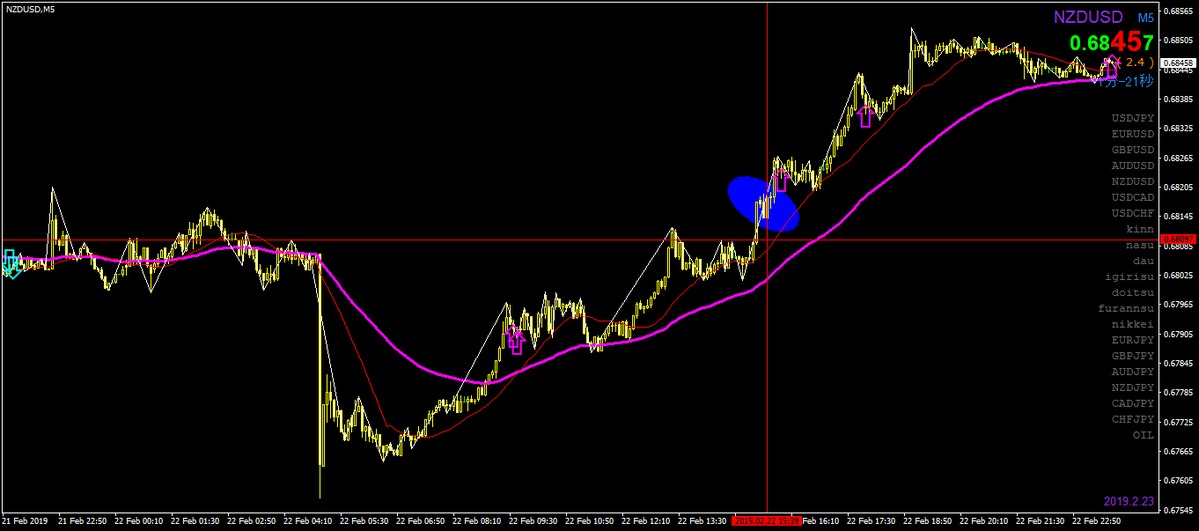Click the NZDUSD,M5 chart title

pos(31,8)
